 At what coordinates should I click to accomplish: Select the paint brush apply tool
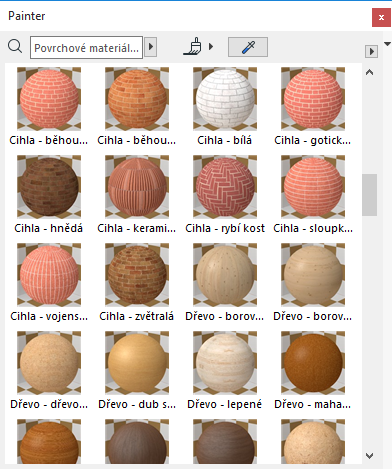click(x=193, y=46)
